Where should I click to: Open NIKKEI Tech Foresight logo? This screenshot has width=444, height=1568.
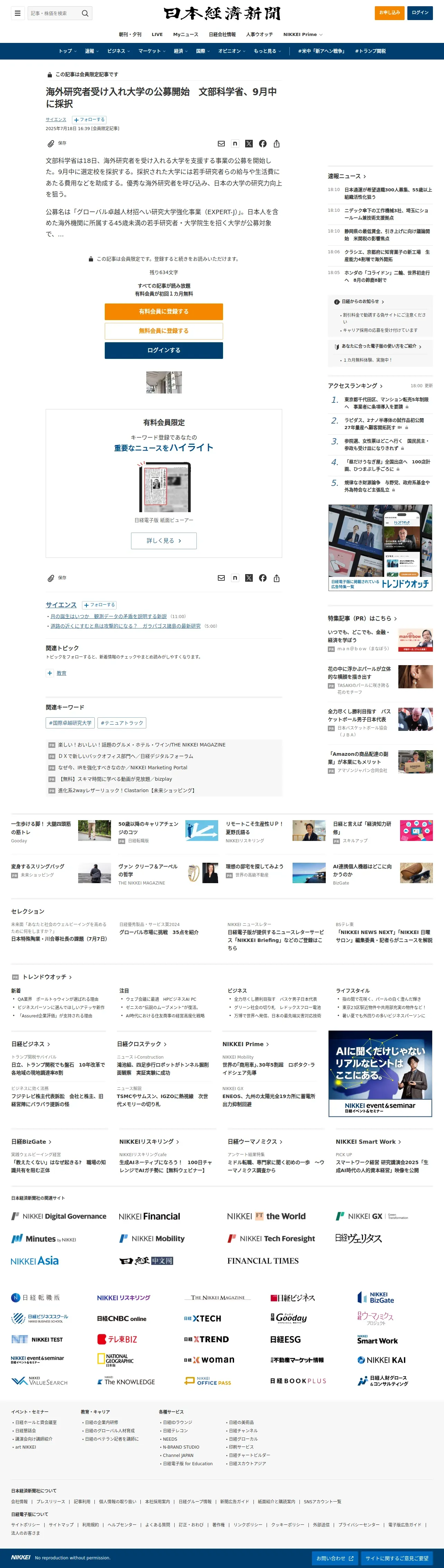tap(271, 1238)
